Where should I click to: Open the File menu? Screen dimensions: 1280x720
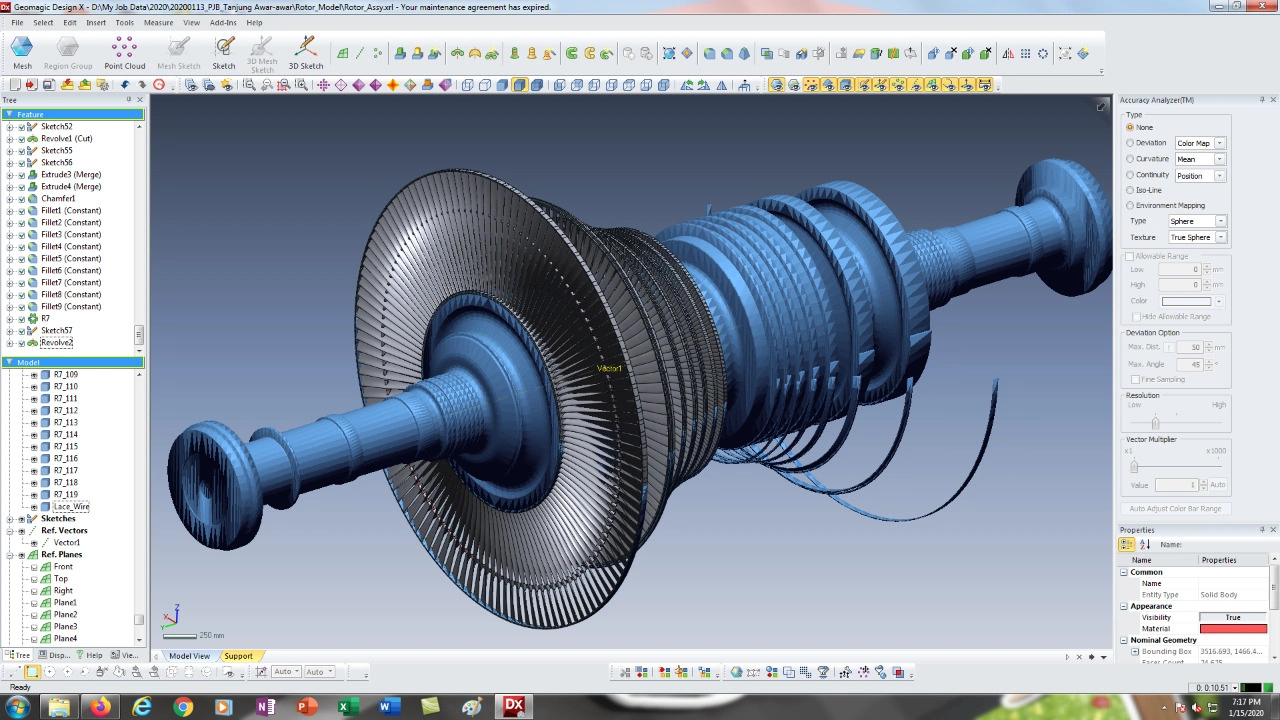[x=17, y=22]
